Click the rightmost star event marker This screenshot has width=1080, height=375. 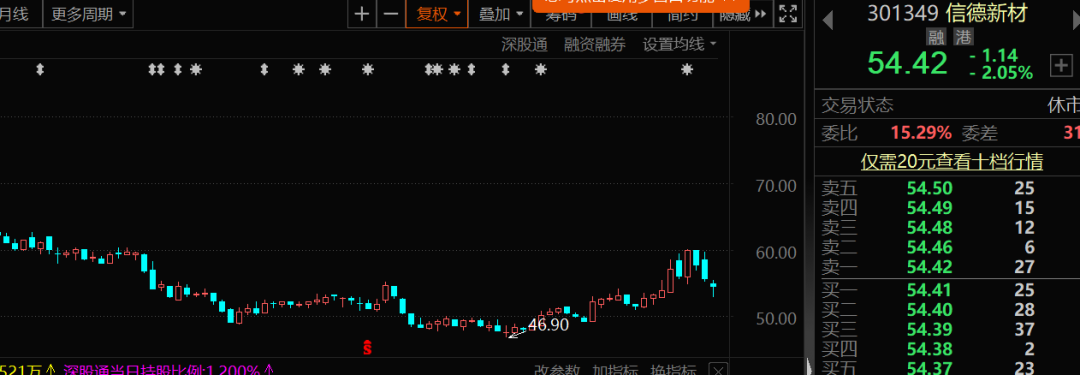[x=687, y=69]
